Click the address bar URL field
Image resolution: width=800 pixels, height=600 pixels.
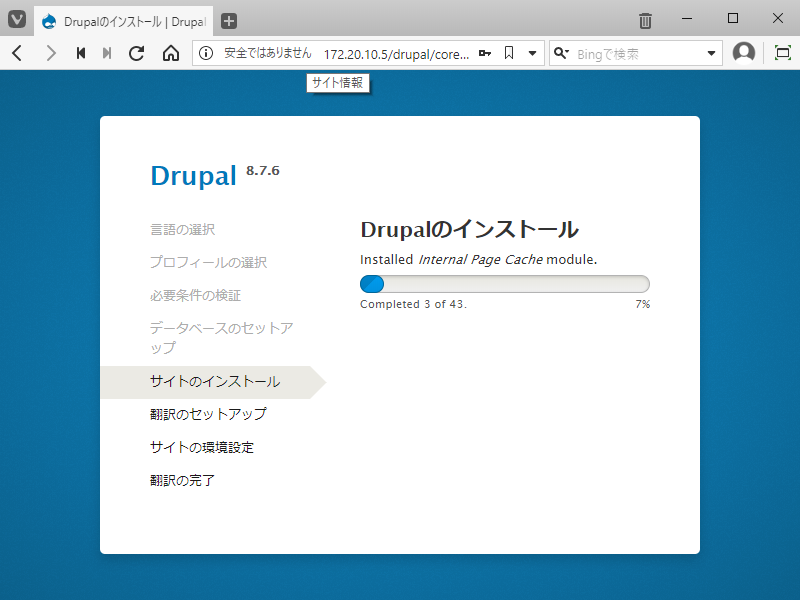coord(396,54)
